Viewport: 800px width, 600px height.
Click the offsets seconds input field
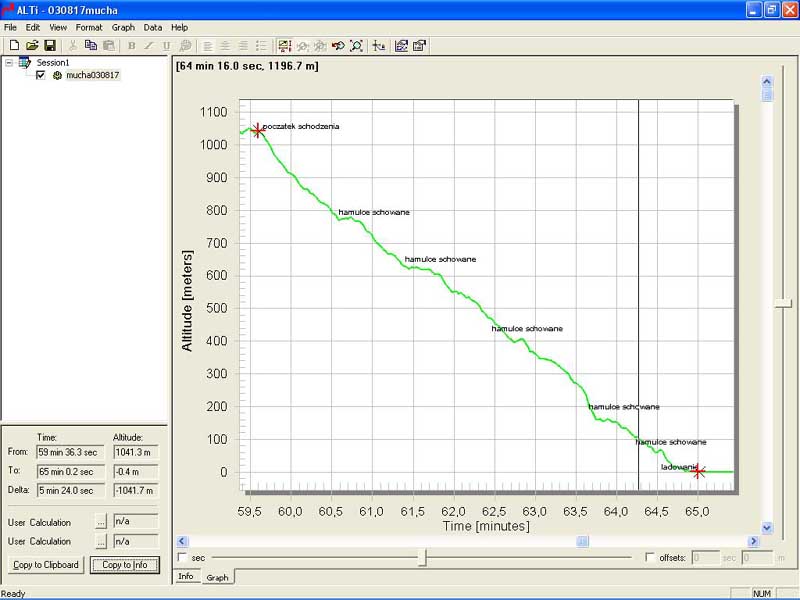pos(704,557)
